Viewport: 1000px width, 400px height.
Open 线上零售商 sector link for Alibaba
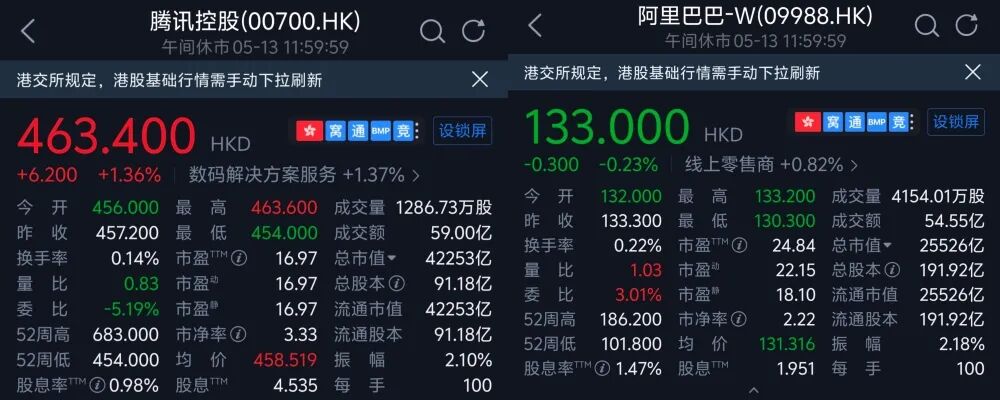(x=772, y=165)
